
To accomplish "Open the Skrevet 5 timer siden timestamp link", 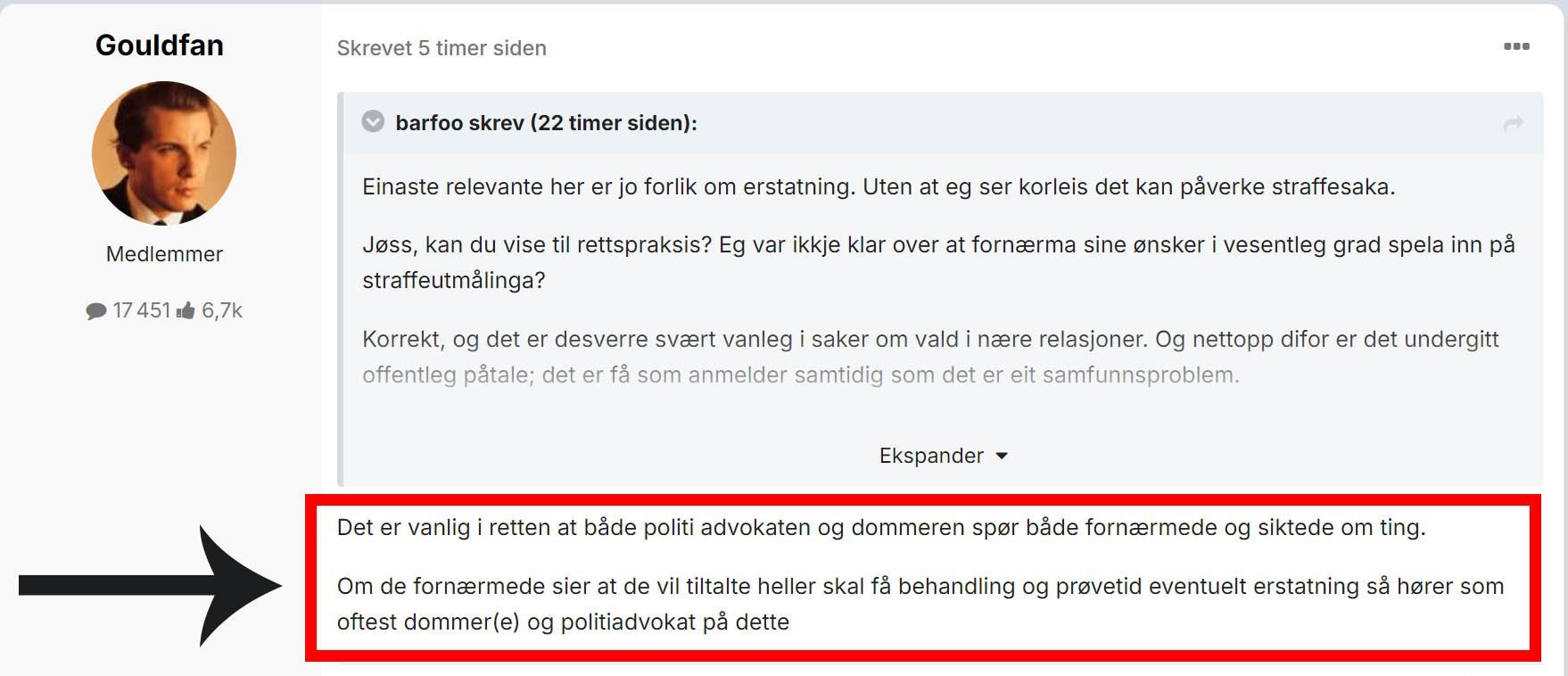I will [x=442, y=48].
